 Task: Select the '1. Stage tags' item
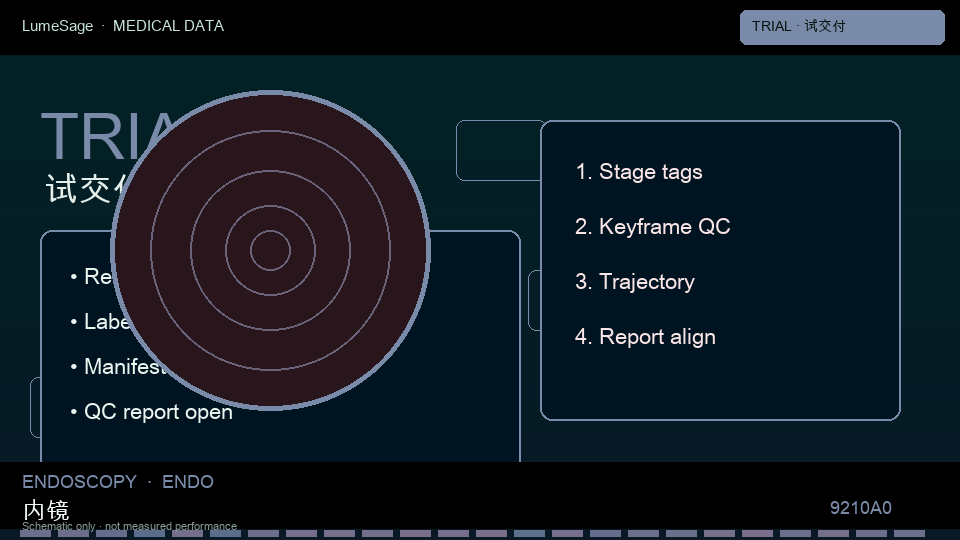click(639, 171)
